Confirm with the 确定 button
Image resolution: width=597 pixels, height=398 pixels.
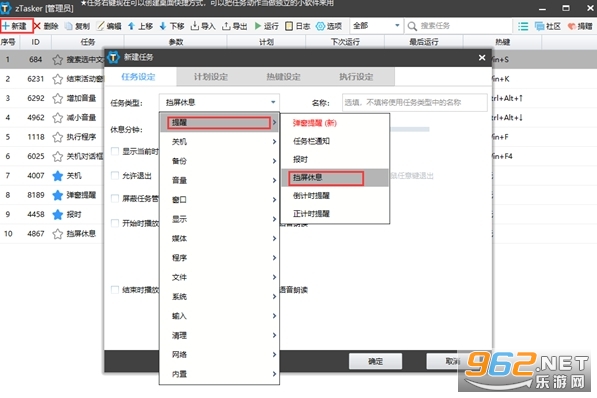tap(375, 361)
